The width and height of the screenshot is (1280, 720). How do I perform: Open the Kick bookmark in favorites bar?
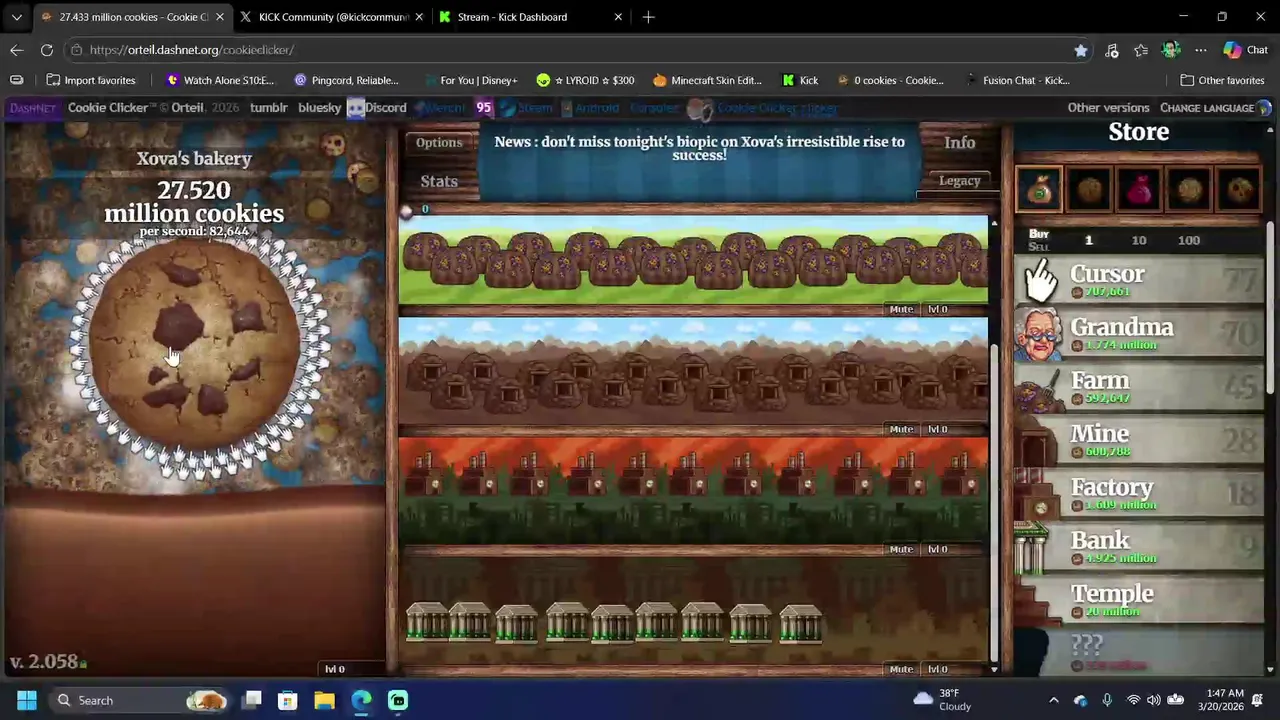[800, 80]
